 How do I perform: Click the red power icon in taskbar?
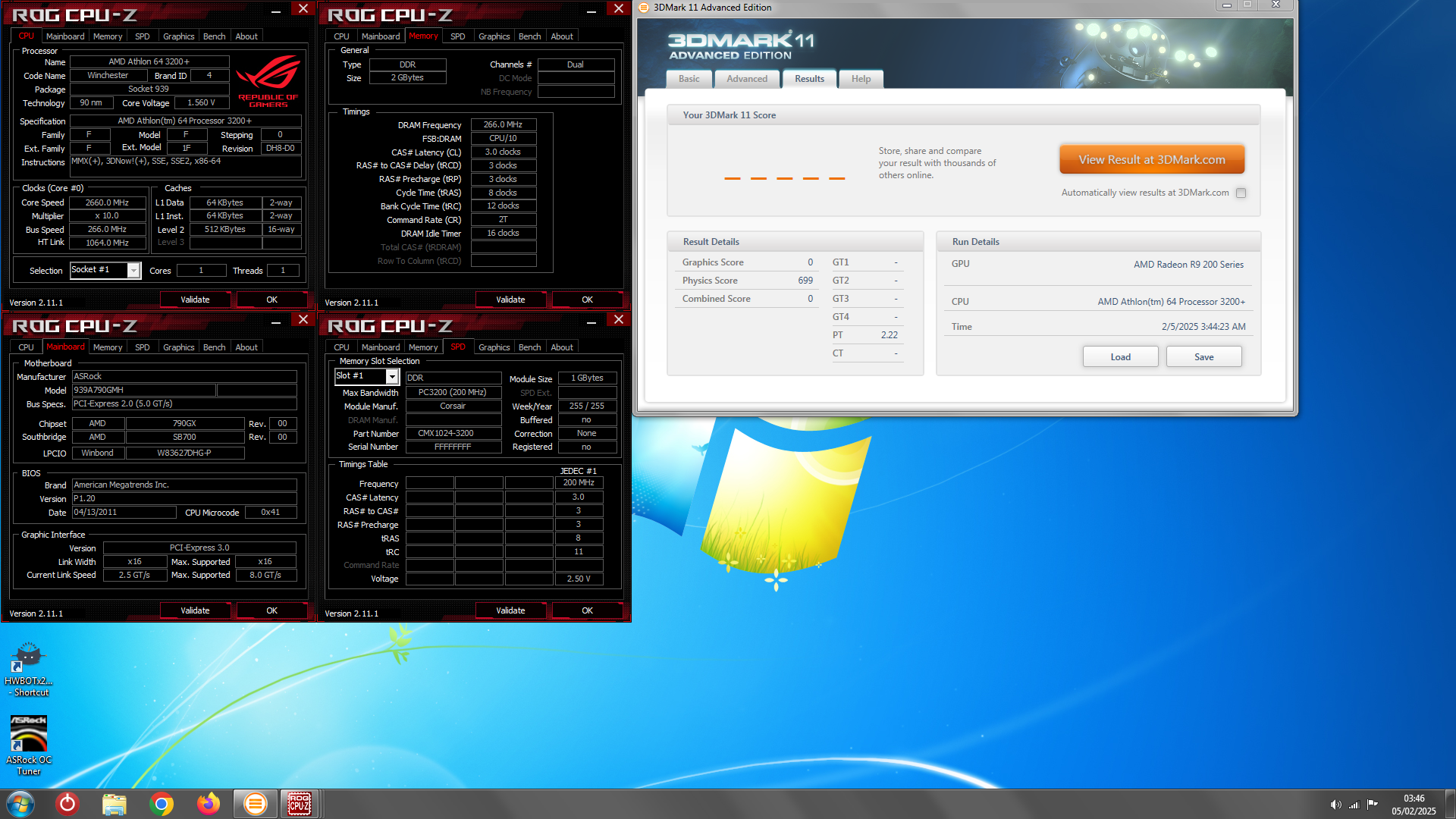[x=67, y=804]
